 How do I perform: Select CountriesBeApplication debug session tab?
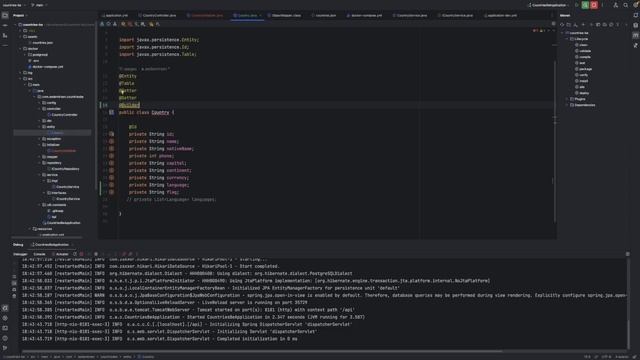(x=50, y=245)
